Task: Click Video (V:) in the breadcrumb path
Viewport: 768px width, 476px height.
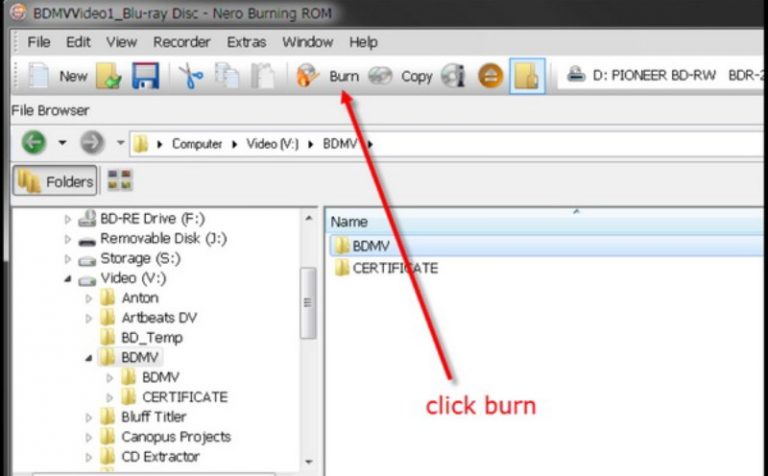Action: (x=272, y=143)
